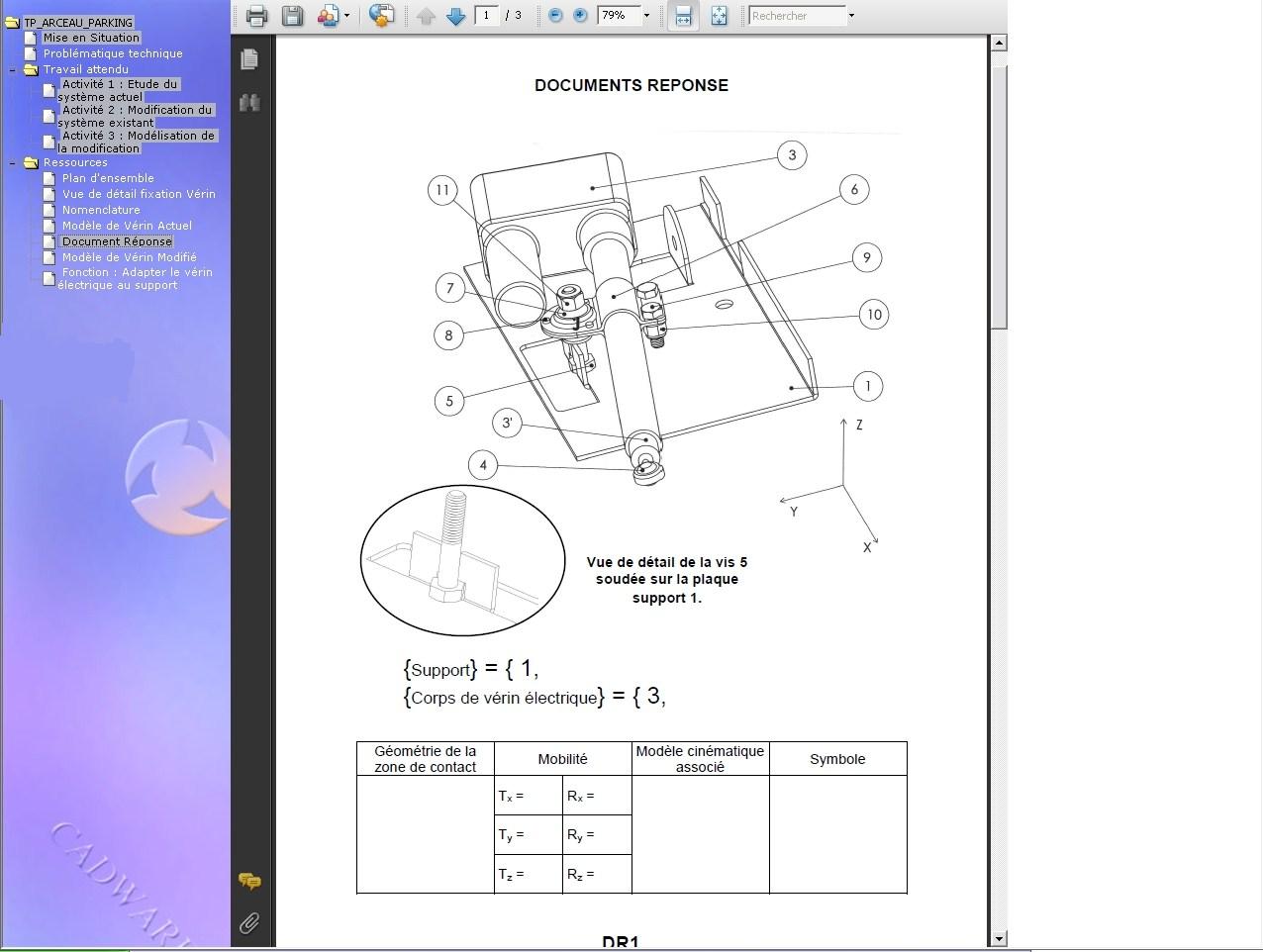Open the paperclip attachments panel
Screen dimensions: 1263x952
click(249, 923)
